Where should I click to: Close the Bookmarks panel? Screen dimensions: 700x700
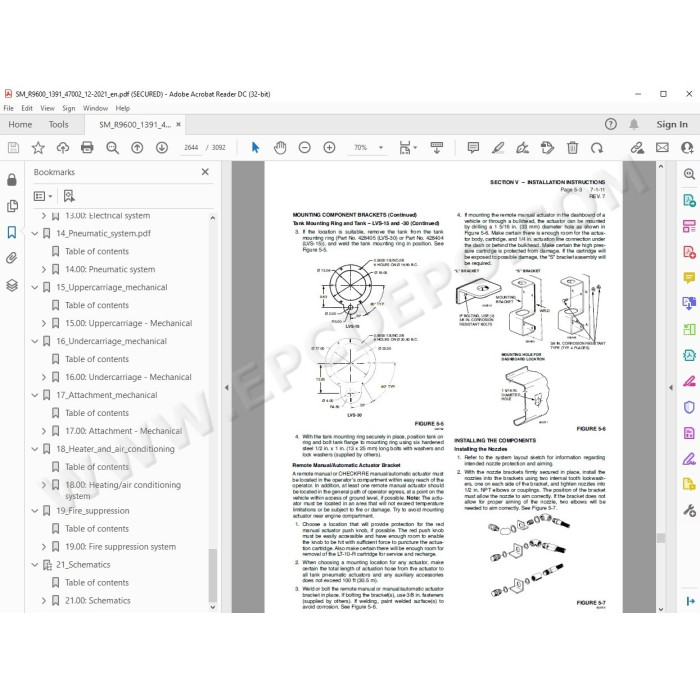pyautogui.click(x=205, y=172)
